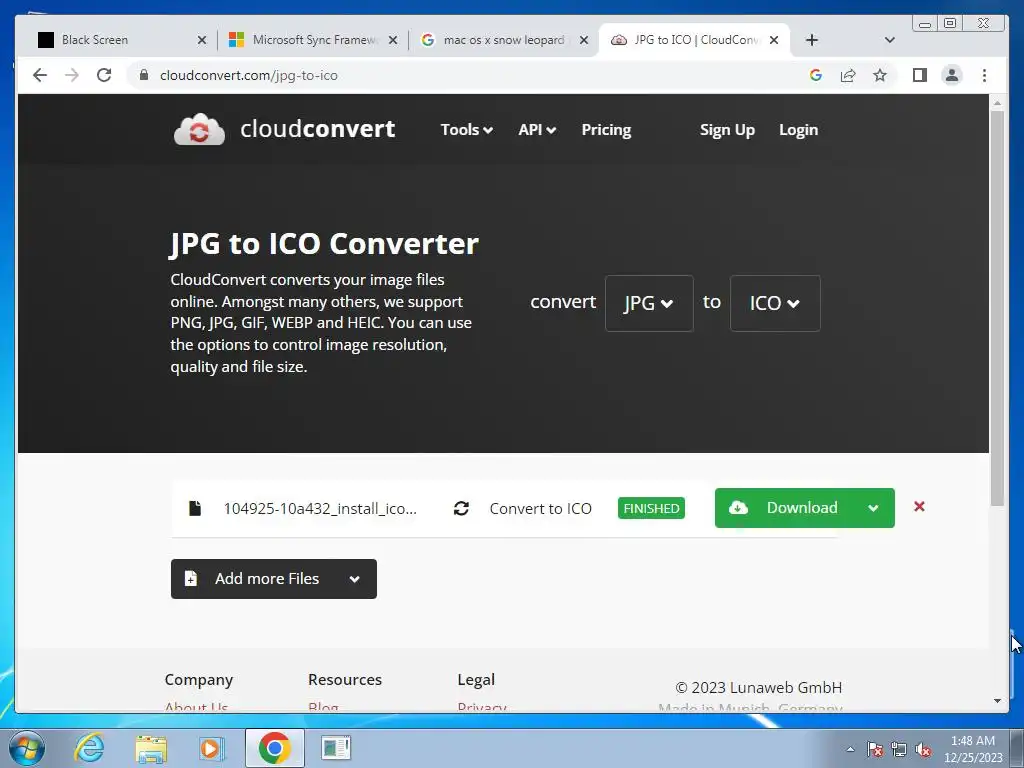Viewport: 1024px width, 768px height.
Task: Click the Login link
Action: click(x=798, y=129)
